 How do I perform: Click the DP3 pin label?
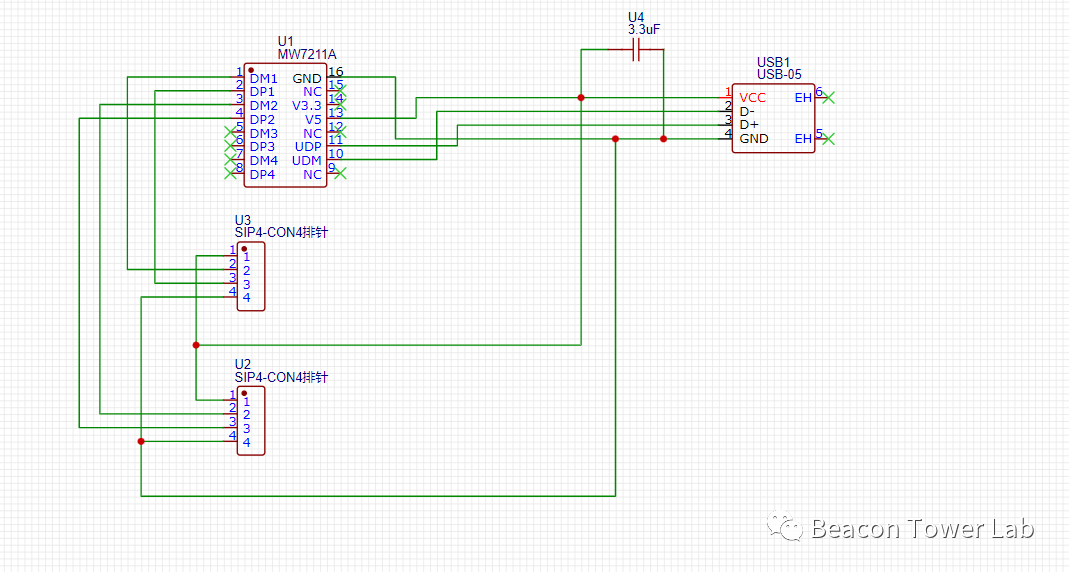tap(262, 147)
